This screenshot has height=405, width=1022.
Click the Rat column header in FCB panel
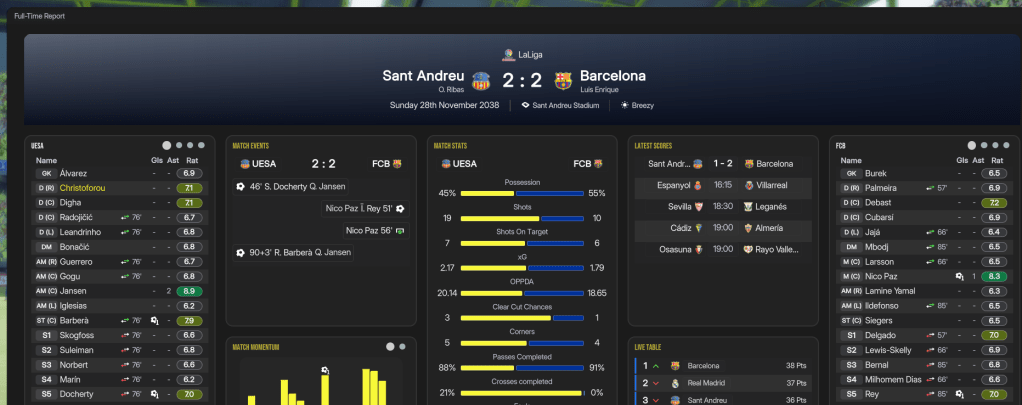[x=994, y=160]
